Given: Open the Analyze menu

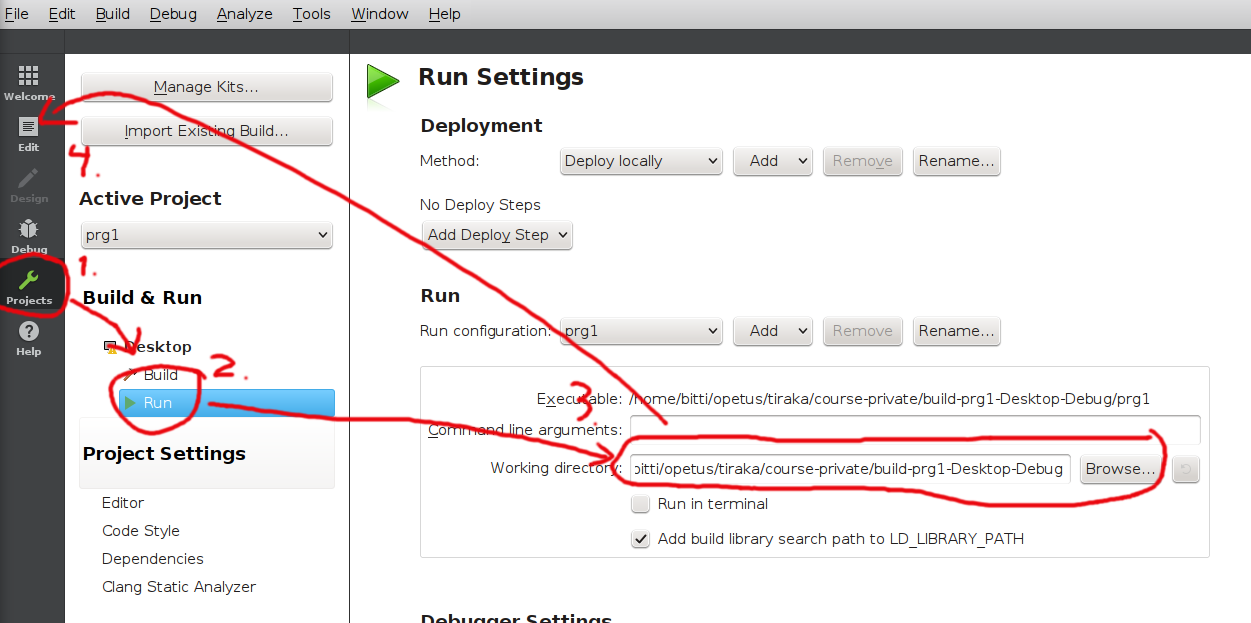Looking at the screenshot, I should click(245, 14).
